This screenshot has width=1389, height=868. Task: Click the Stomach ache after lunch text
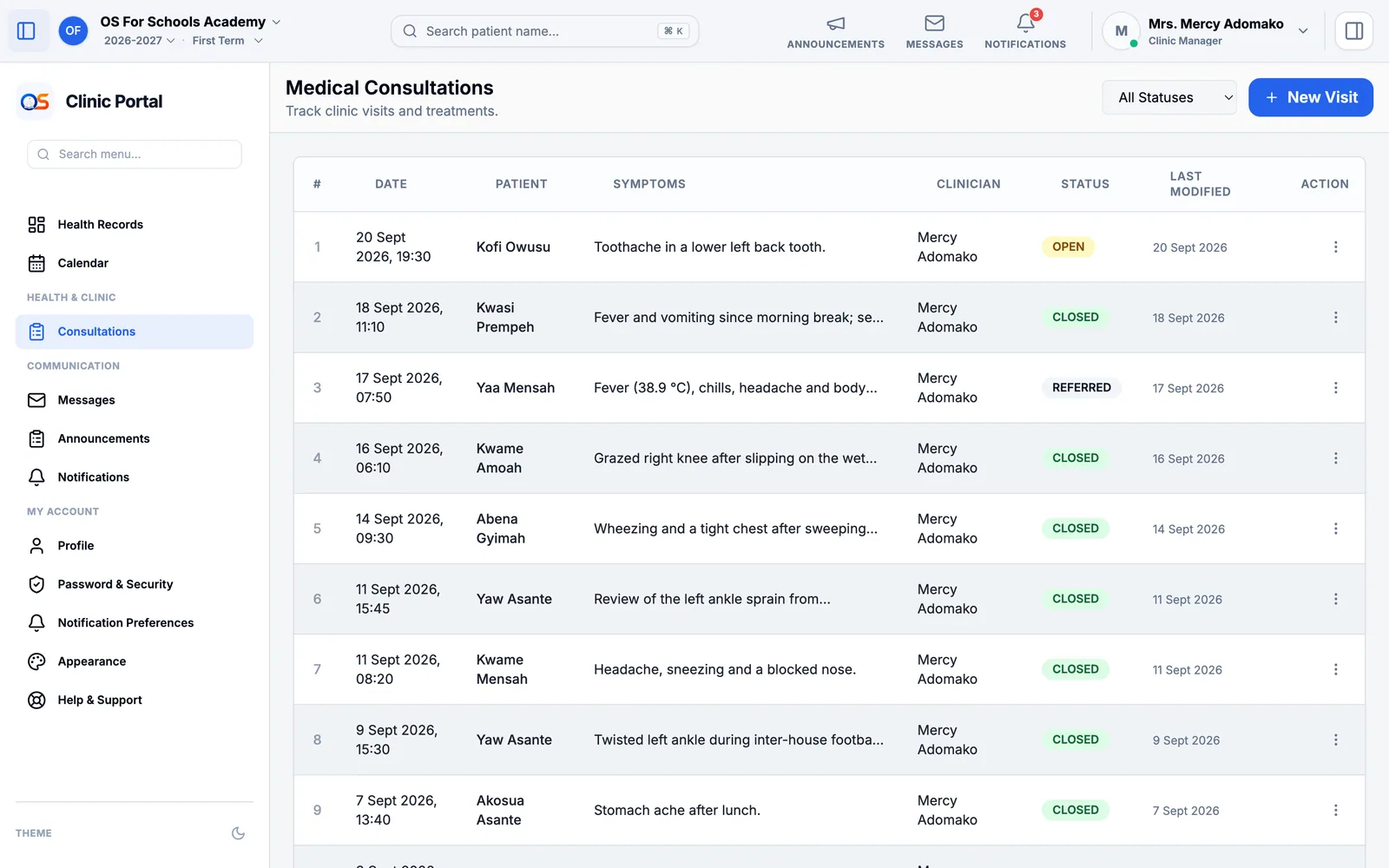(x=676, y=811)
